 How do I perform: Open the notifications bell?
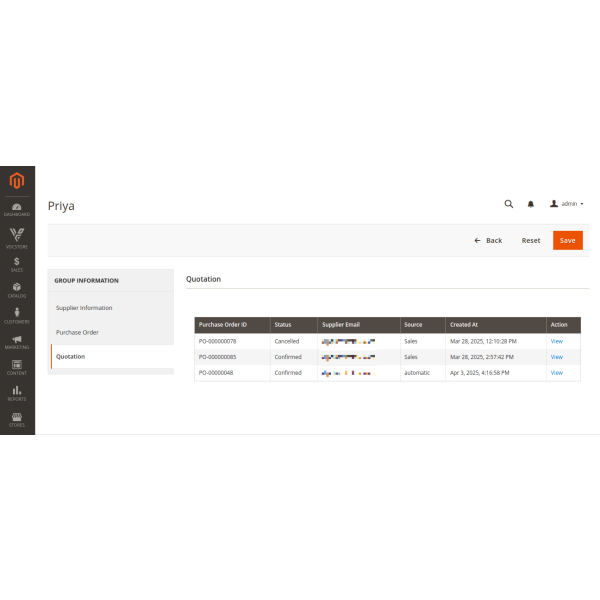click(x=531, y=204)
